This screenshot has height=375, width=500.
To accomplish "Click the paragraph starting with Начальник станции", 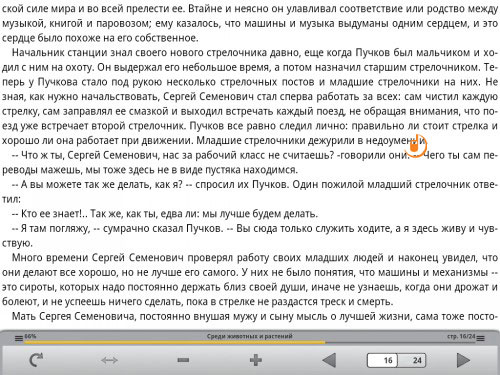I will pos(250,96).
